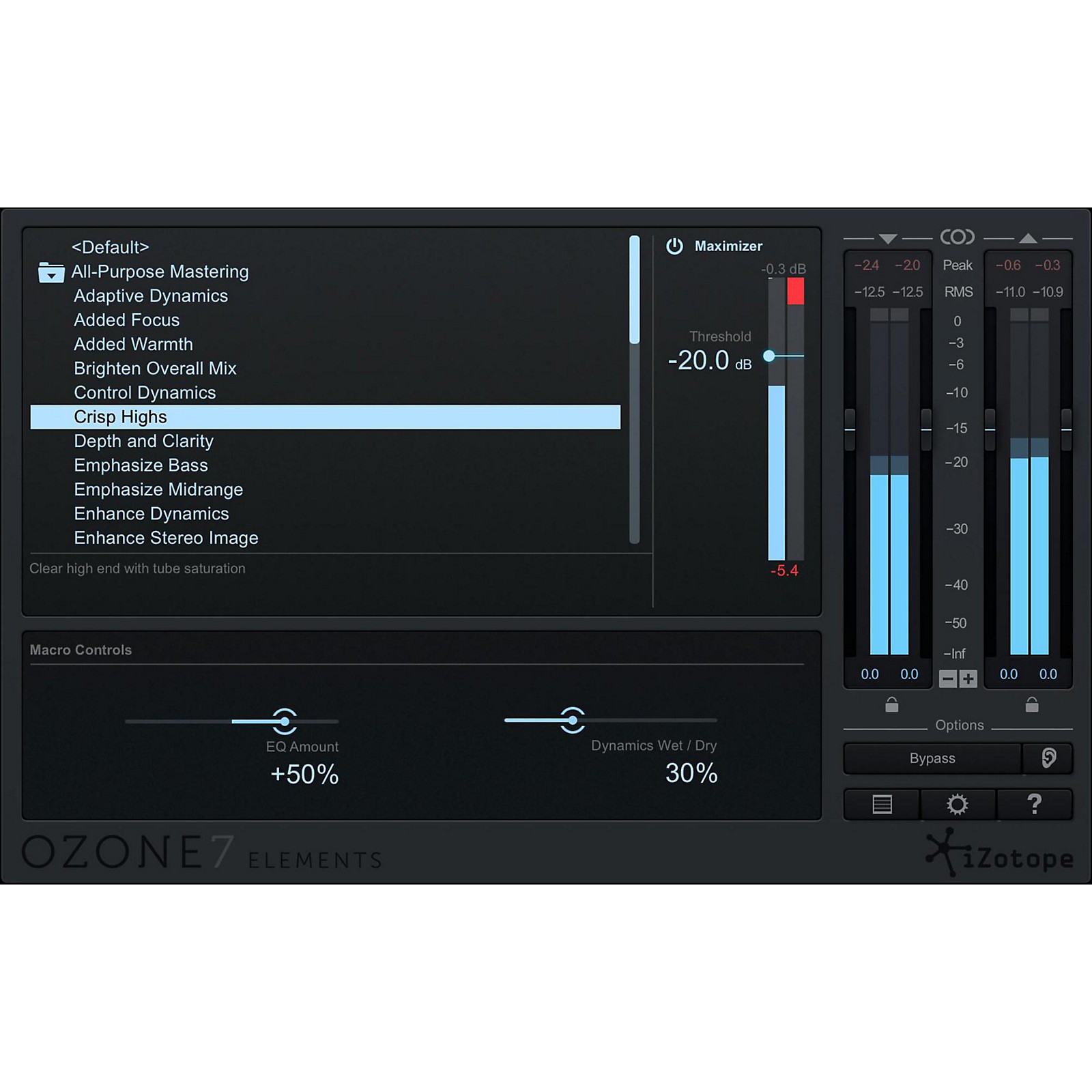Click the left input gain fader handle
This screenshot has width=1092, height=1092.
pos(850,429)
